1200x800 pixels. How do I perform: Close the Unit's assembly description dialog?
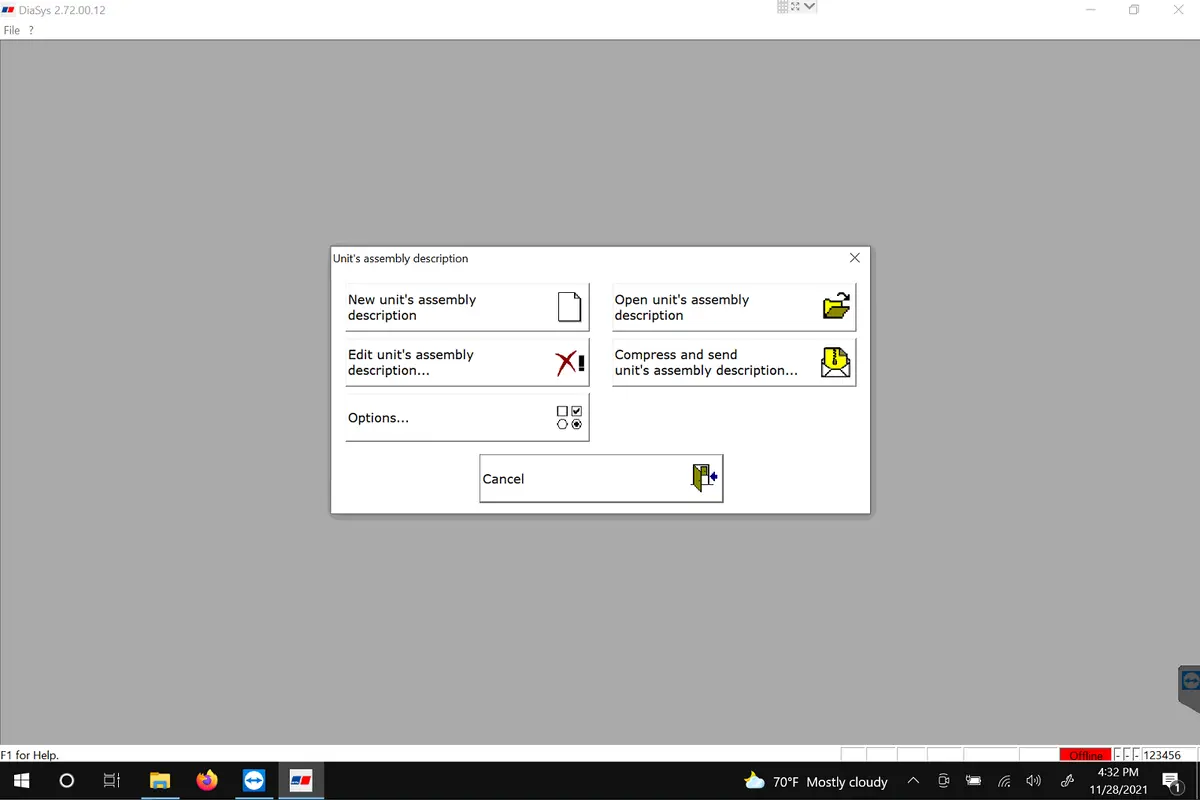(854, 258)
